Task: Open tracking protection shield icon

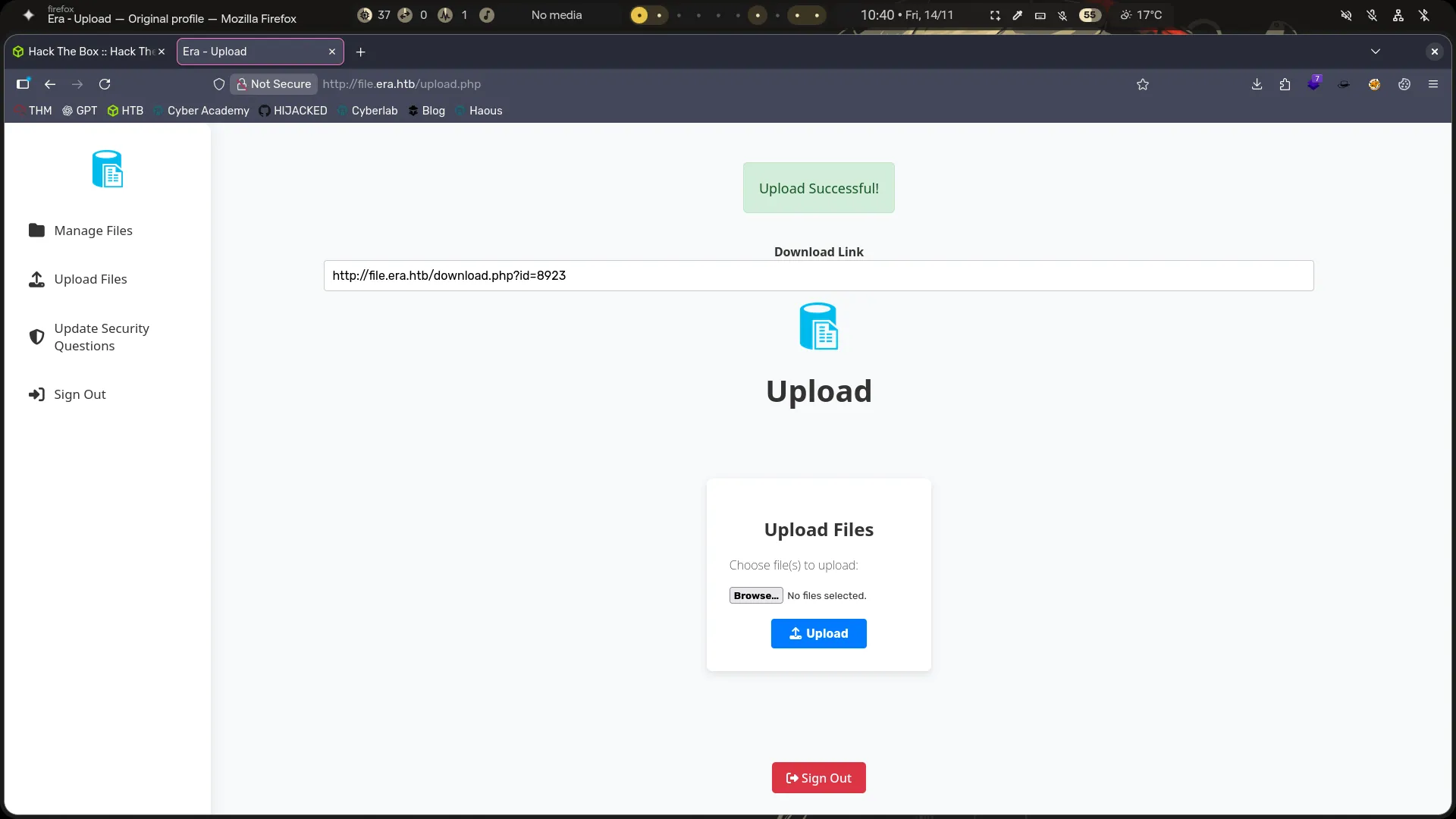Action: click(x=219, y=84)
